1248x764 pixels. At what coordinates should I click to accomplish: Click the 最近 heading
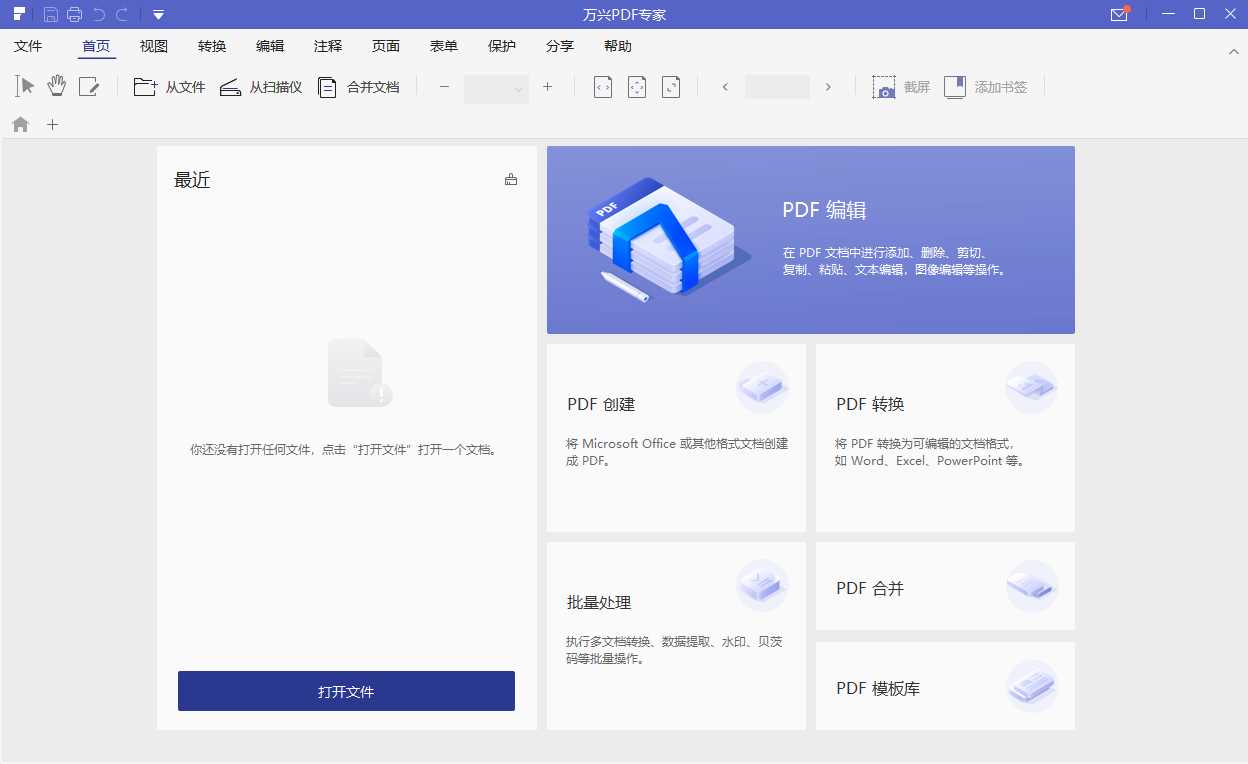[192, 180]
